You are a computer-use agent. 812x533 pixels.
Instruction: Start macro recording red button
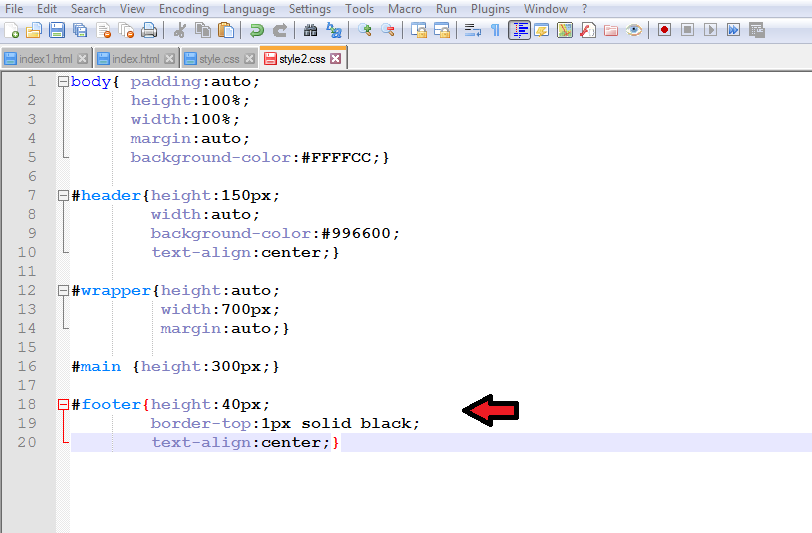tap(664, 31)
